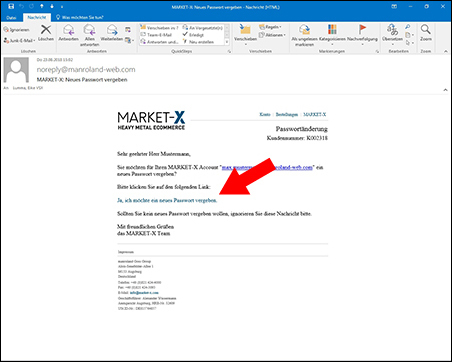Click the Save icon in quick access toolbar
The width and height of the screenshot is (452, 362).
11,6
